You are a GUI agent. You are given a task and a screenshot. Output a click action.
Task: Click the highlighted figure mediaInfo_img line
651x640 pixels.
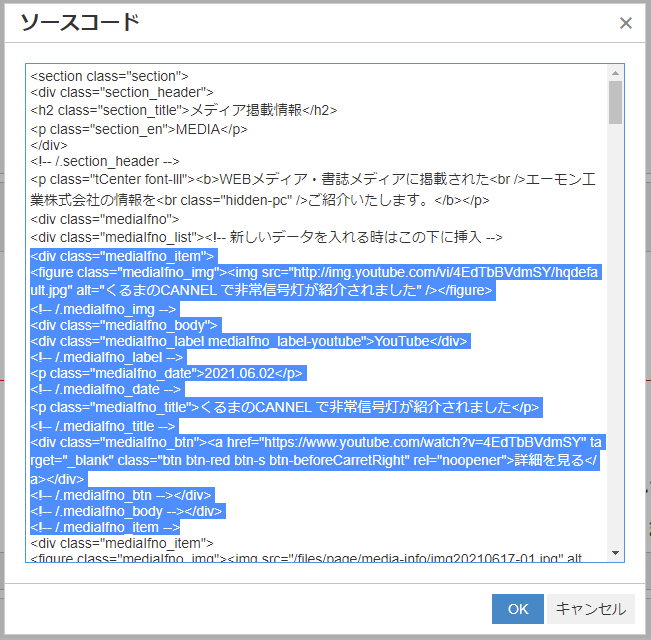tap(300, 272)
